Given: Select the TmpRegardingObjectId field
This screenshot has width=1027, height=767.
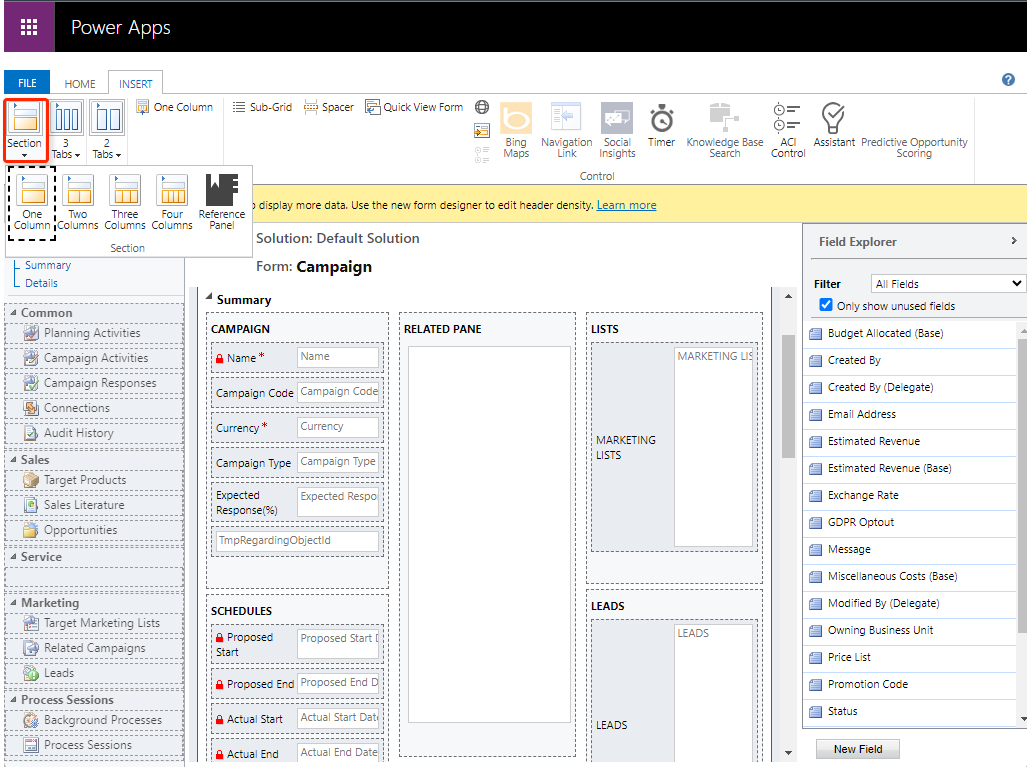Looking at the screenshot, I should (x=297, y=541).
